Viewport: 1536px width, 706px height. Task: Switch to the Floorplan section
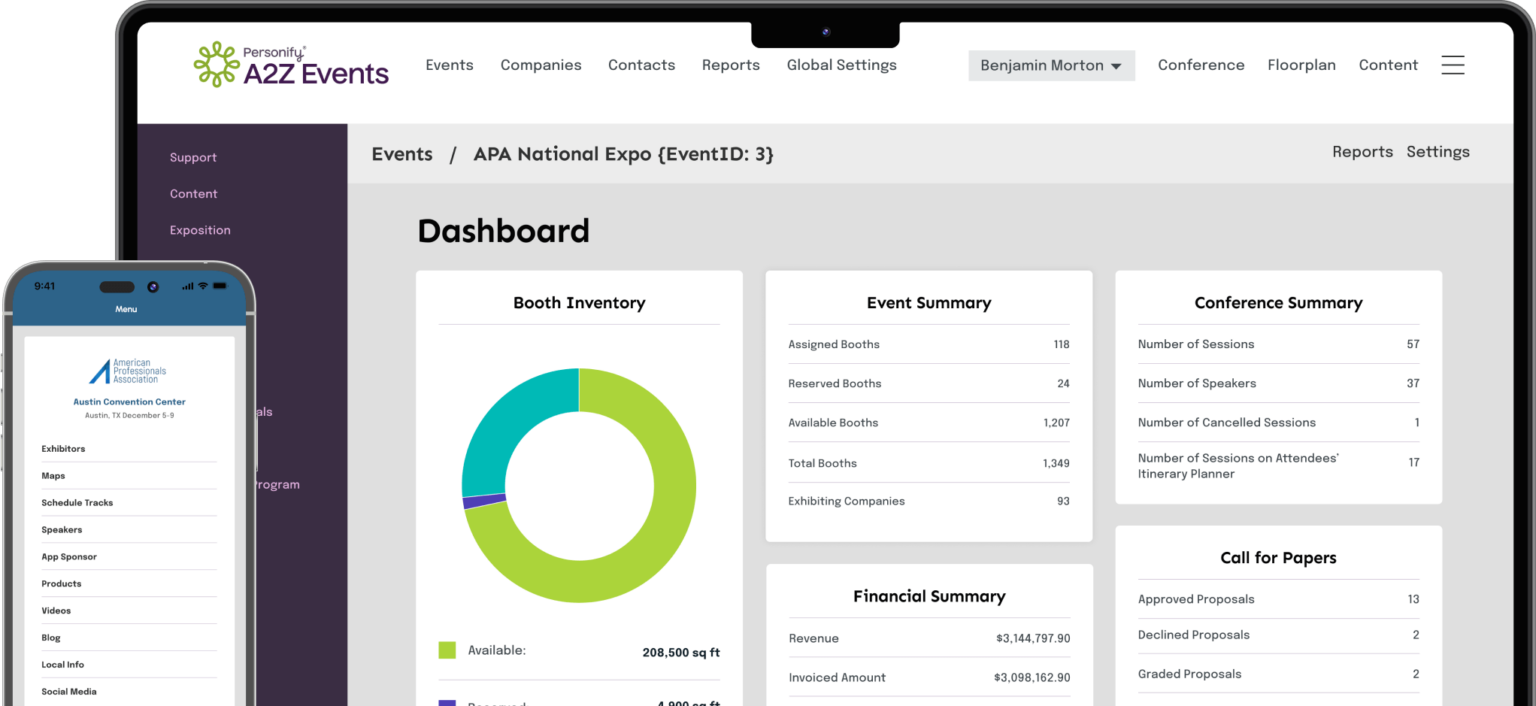tap(1301, 64)
